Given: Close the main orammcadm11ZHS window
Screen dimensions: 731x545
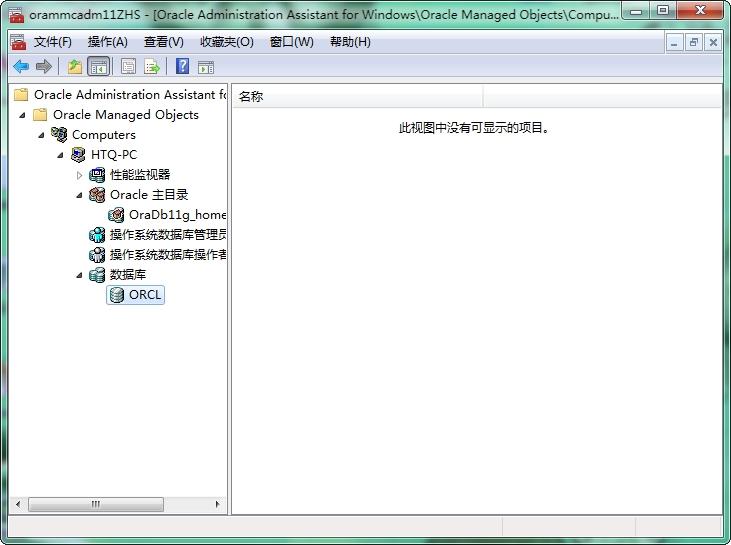Looking at the screenshot, I should [x=700, y=11].
